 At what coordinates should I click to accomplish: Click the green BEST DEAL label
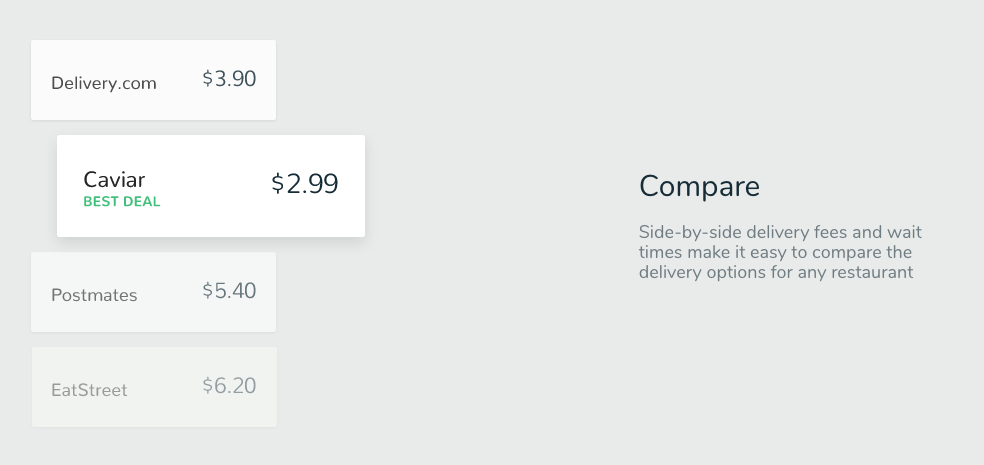(x=122, y=202)
